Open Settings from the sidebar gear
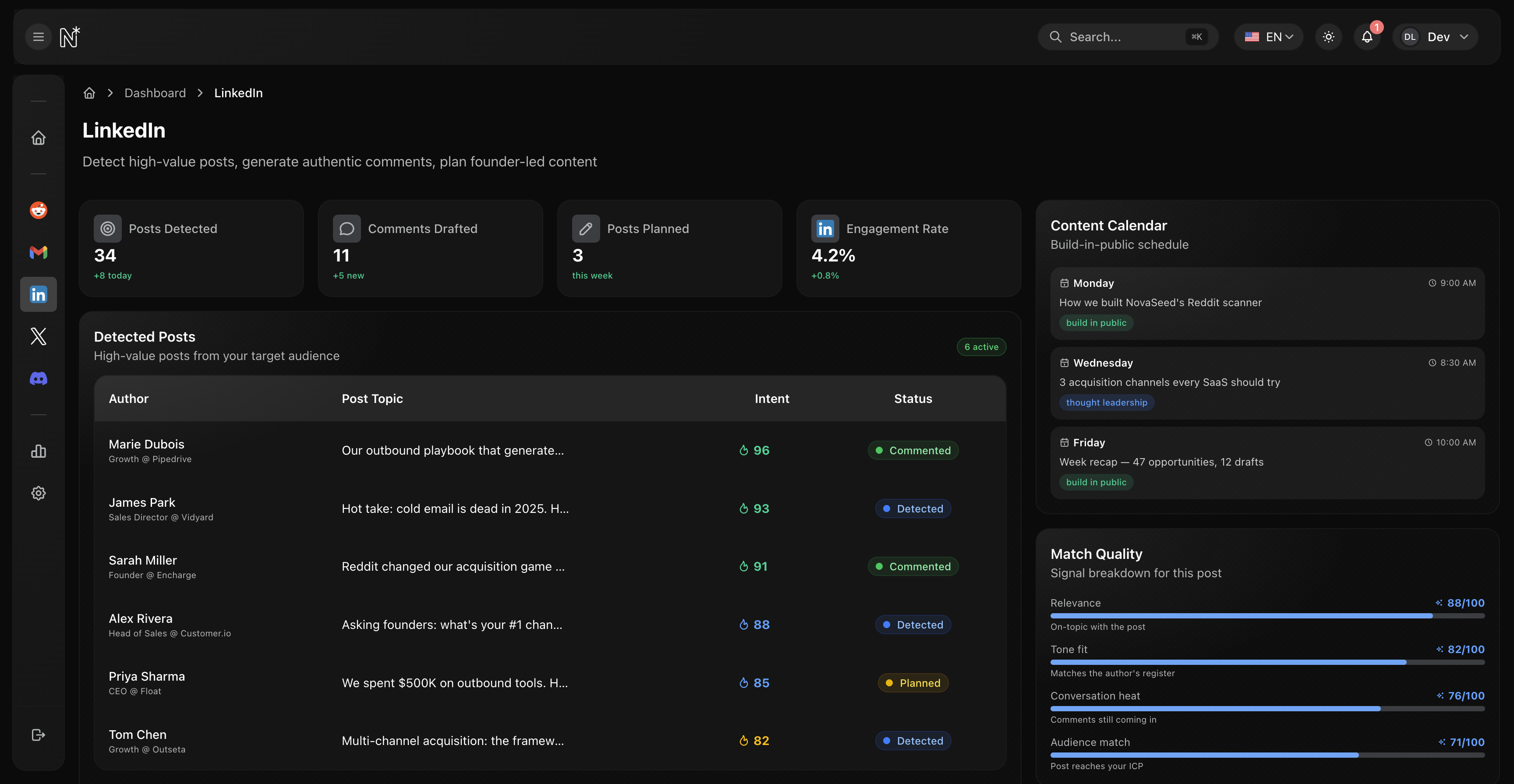Screen dimensions: 1514x784 pos(38,493)
